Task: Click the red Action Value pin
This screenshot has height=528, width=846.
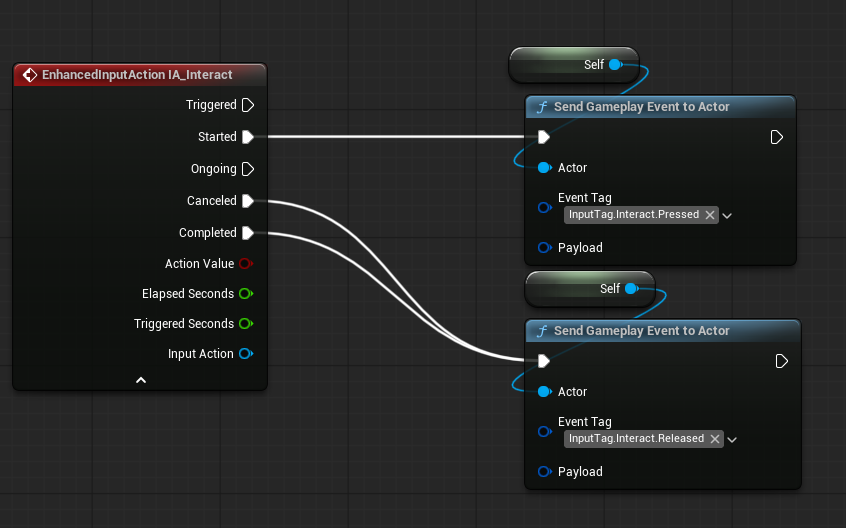Action: pos(245,264)
